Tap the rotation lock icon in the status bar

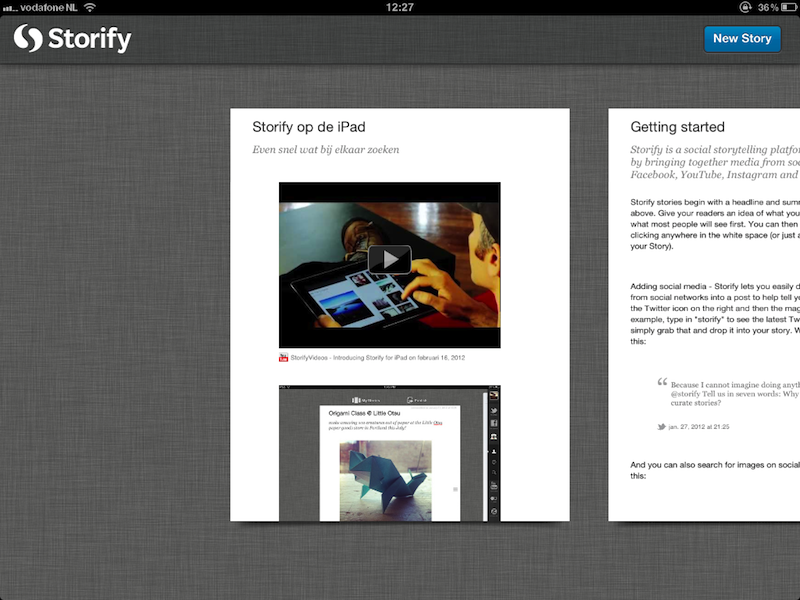point(745,7)
